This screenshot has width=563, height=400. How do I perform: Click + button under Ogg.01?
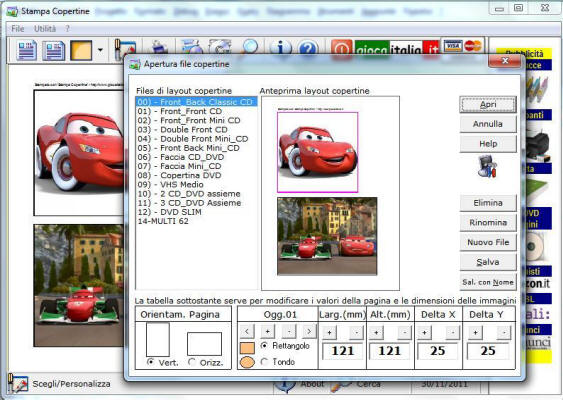pos(267,331)
